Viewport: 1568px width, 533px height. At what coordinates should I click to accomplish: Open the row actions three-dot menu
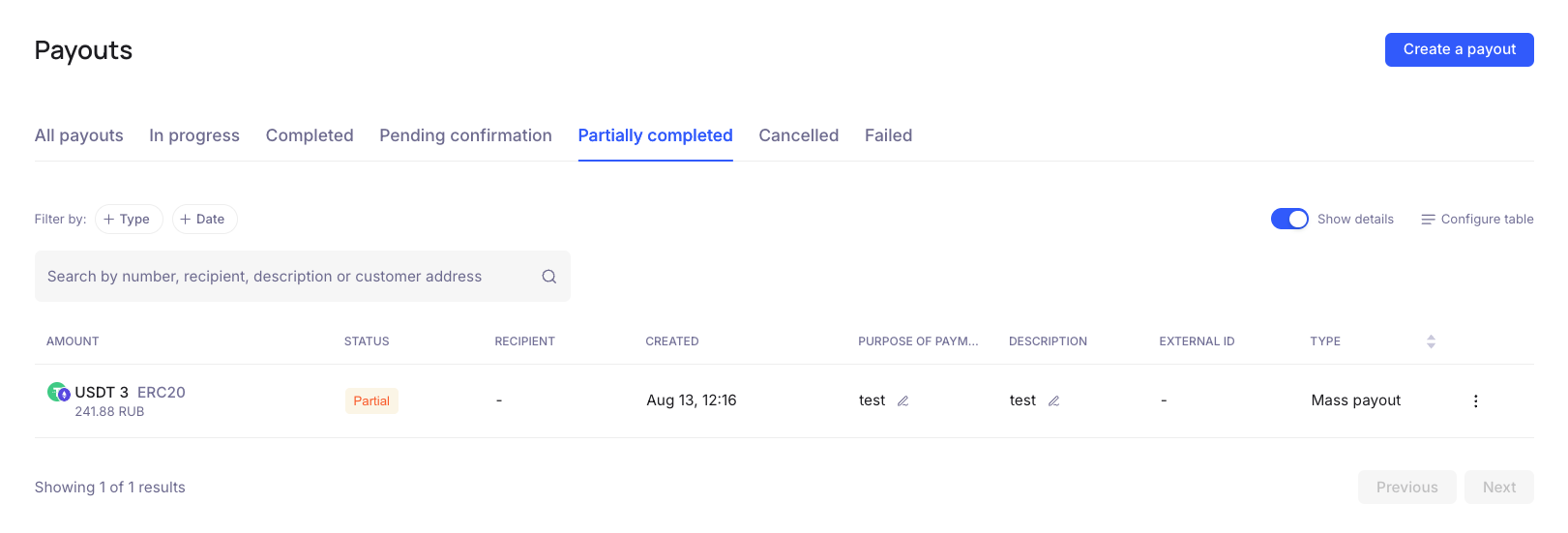pyautogui.click(x=1475, y=400)
